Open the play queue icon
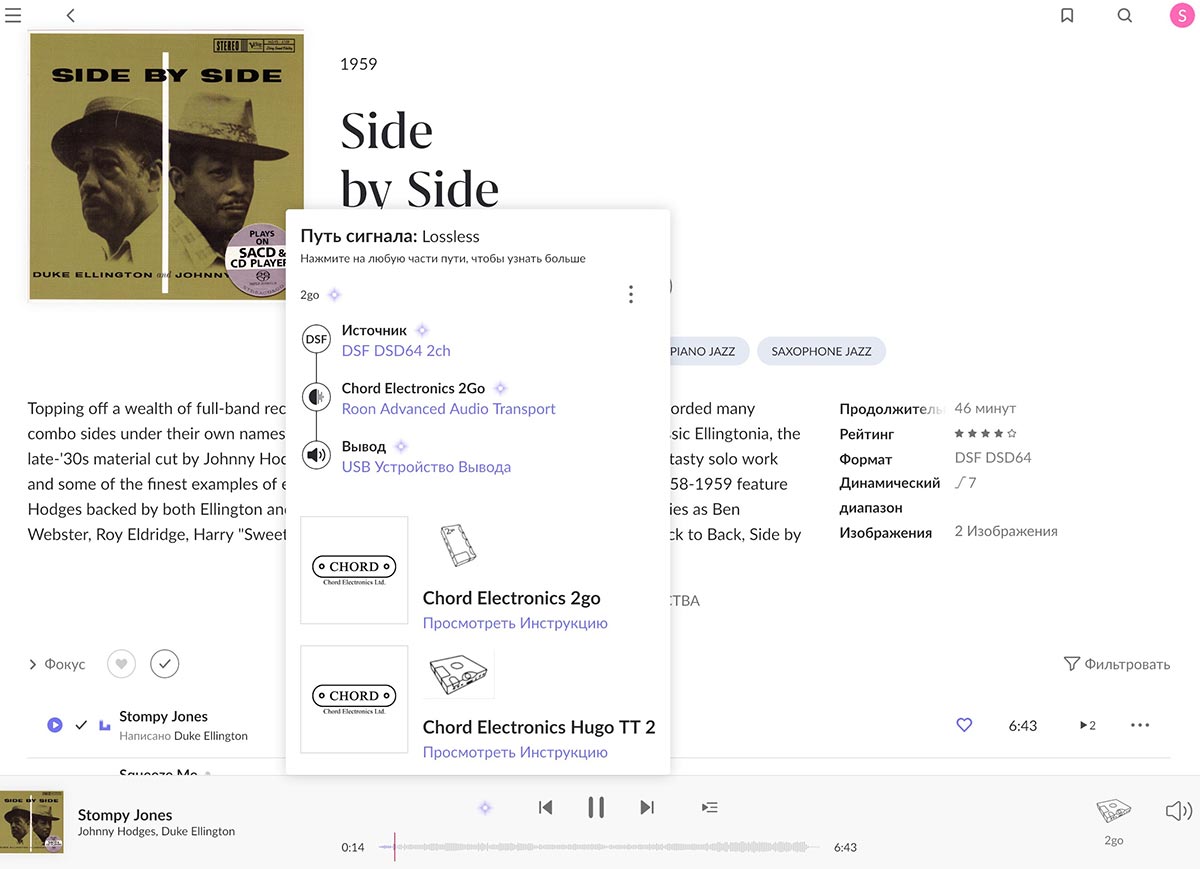1200x869 pixels. pyautogui.click(x=709, y=807)
